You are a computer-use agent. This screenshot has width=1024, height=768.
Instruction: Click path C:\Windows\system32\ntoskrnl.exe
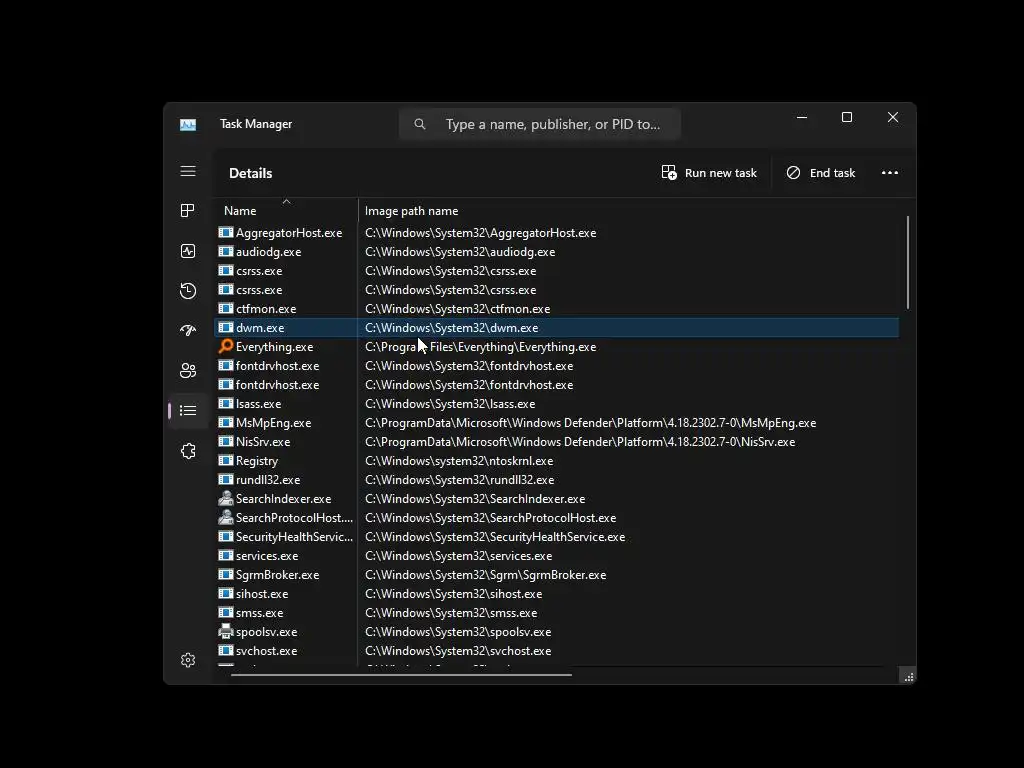[459, 461]
